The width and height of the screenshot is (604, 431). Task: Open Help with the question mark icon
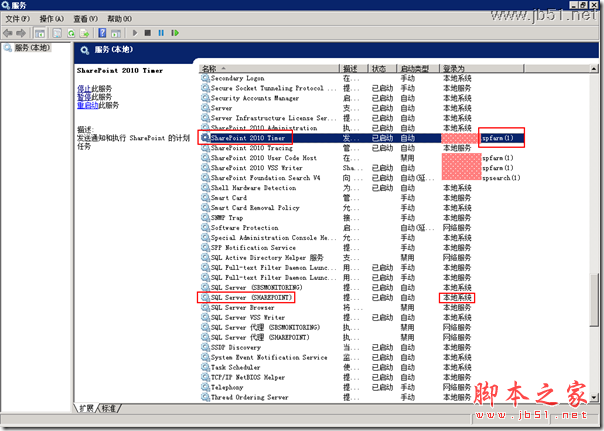click(x=102, y=33)
